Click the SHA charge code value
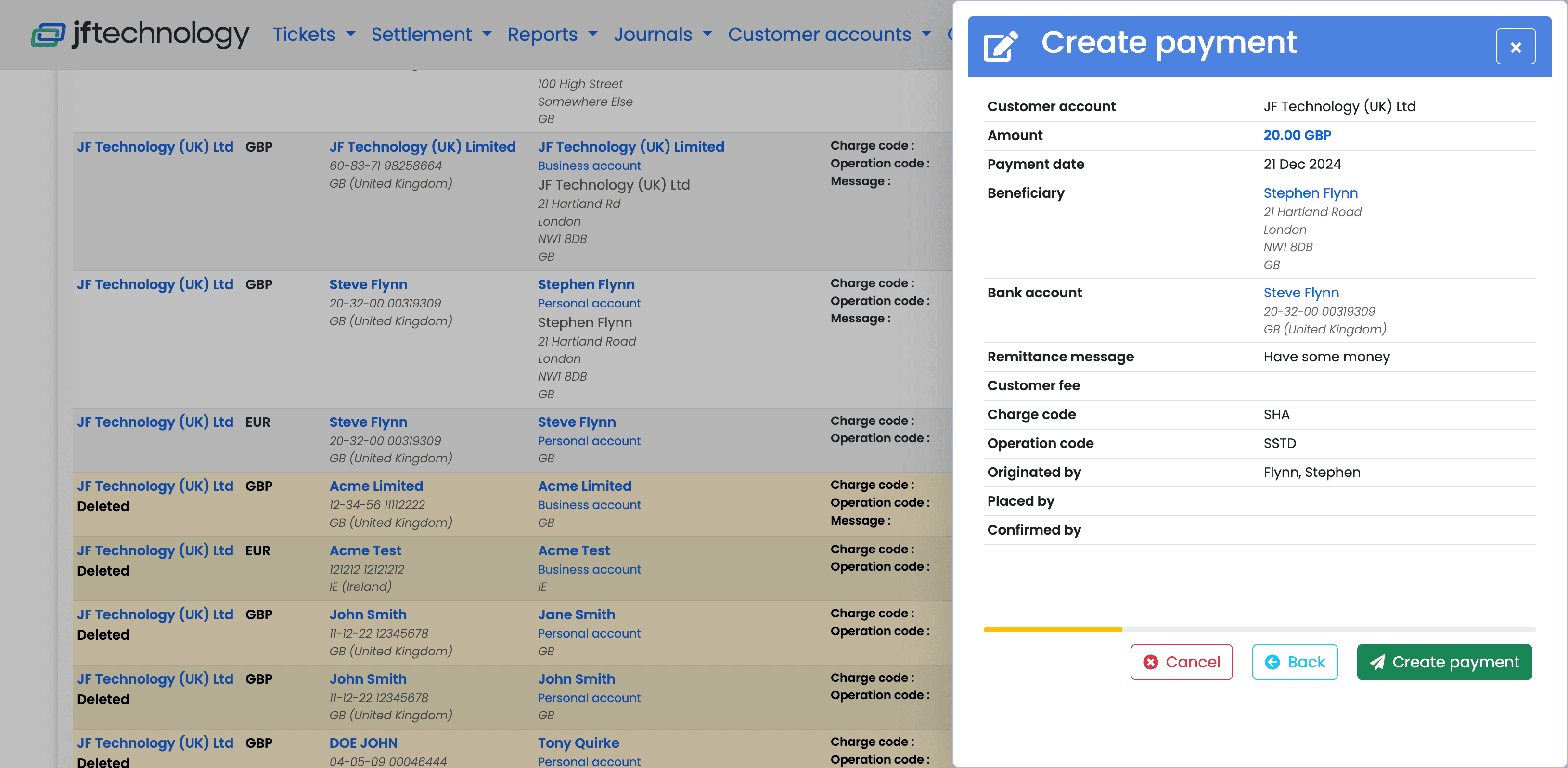 click(1276, 414)
